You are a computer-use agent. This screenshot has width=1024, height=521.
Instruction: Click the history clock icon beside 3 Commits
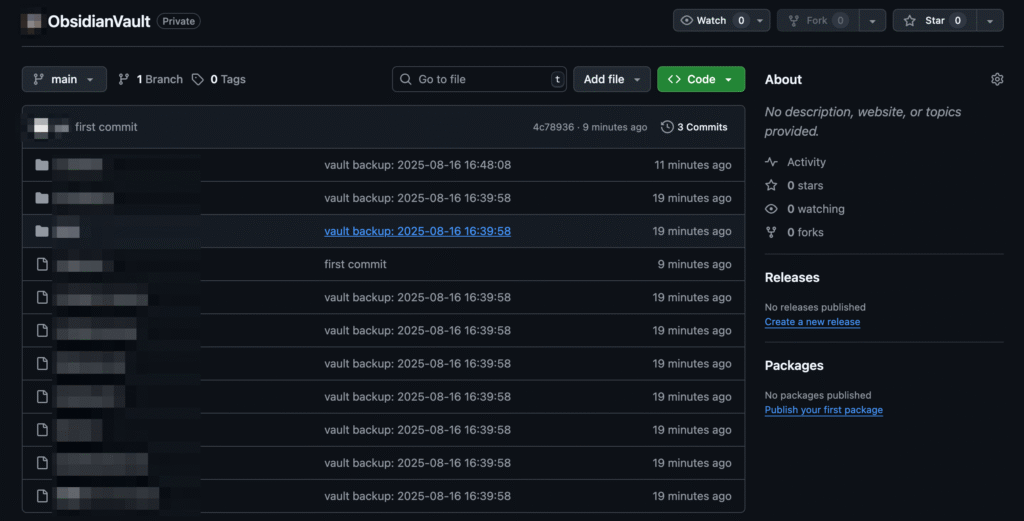tap(667, 127)
